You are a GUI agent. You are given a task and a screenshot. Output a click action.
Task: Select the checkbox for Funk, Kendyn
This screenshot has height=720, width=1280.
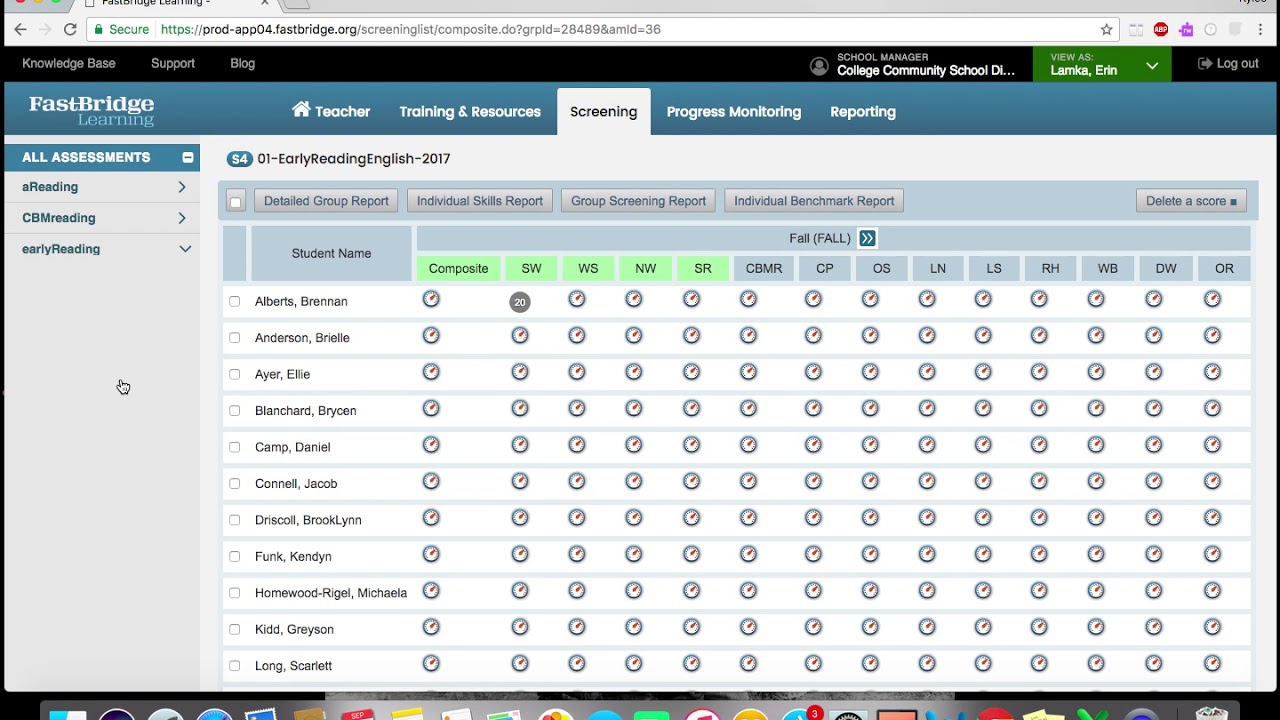point(234,557)
